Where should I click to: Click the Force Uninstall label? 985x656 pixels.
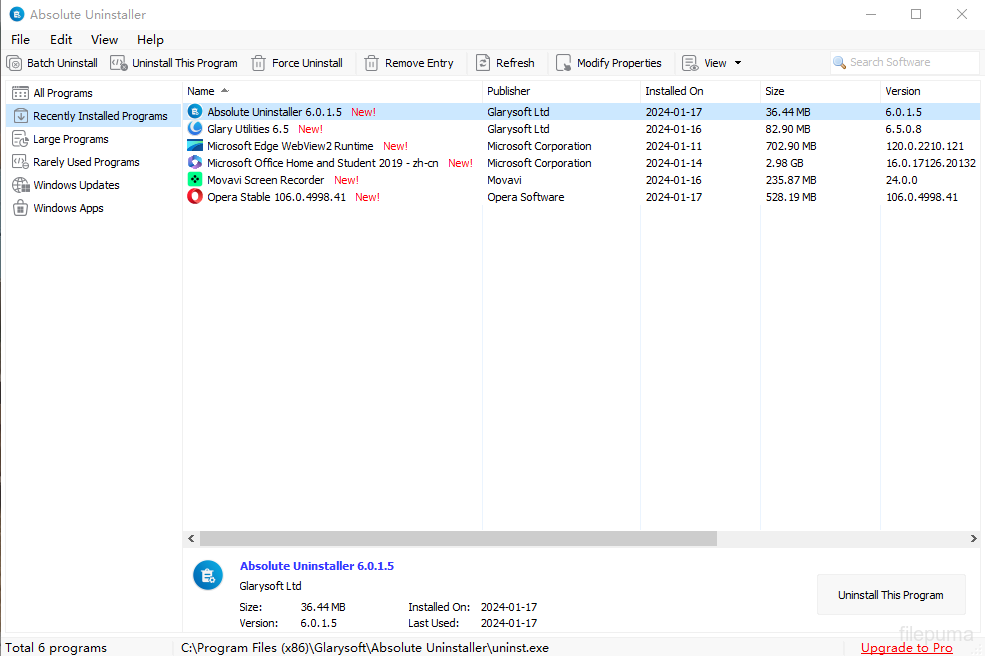tap(307, 63)
